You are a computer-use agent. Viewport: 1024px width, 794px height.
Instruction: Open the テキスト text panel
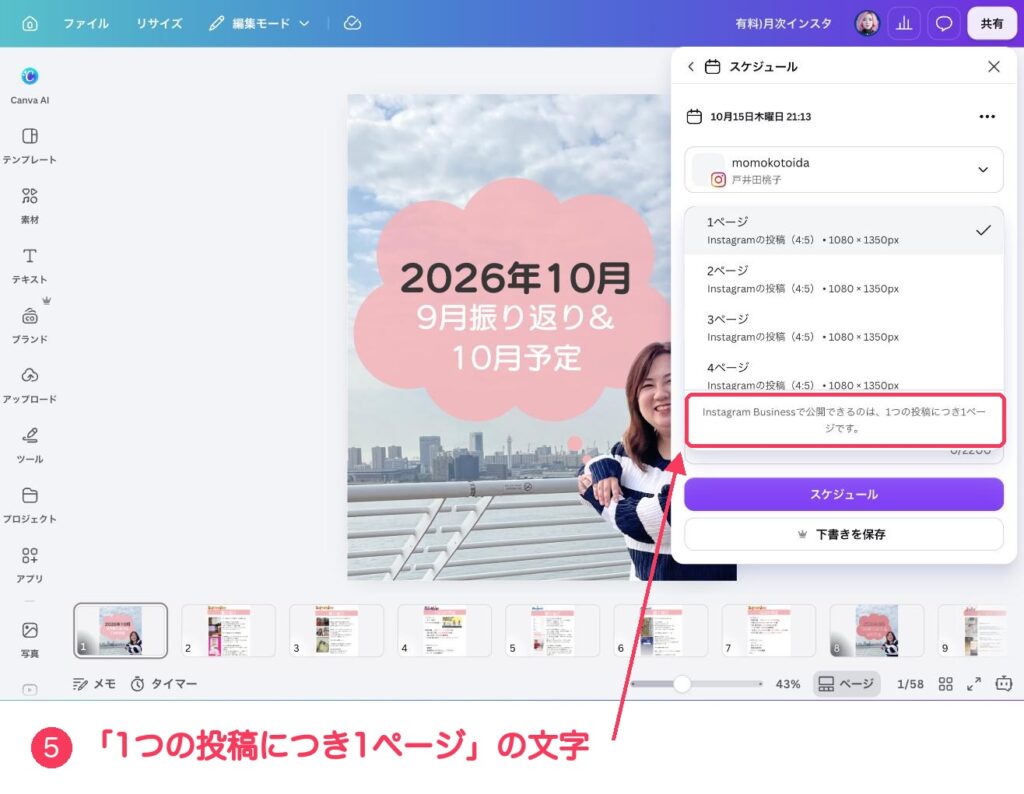[29, 266]
